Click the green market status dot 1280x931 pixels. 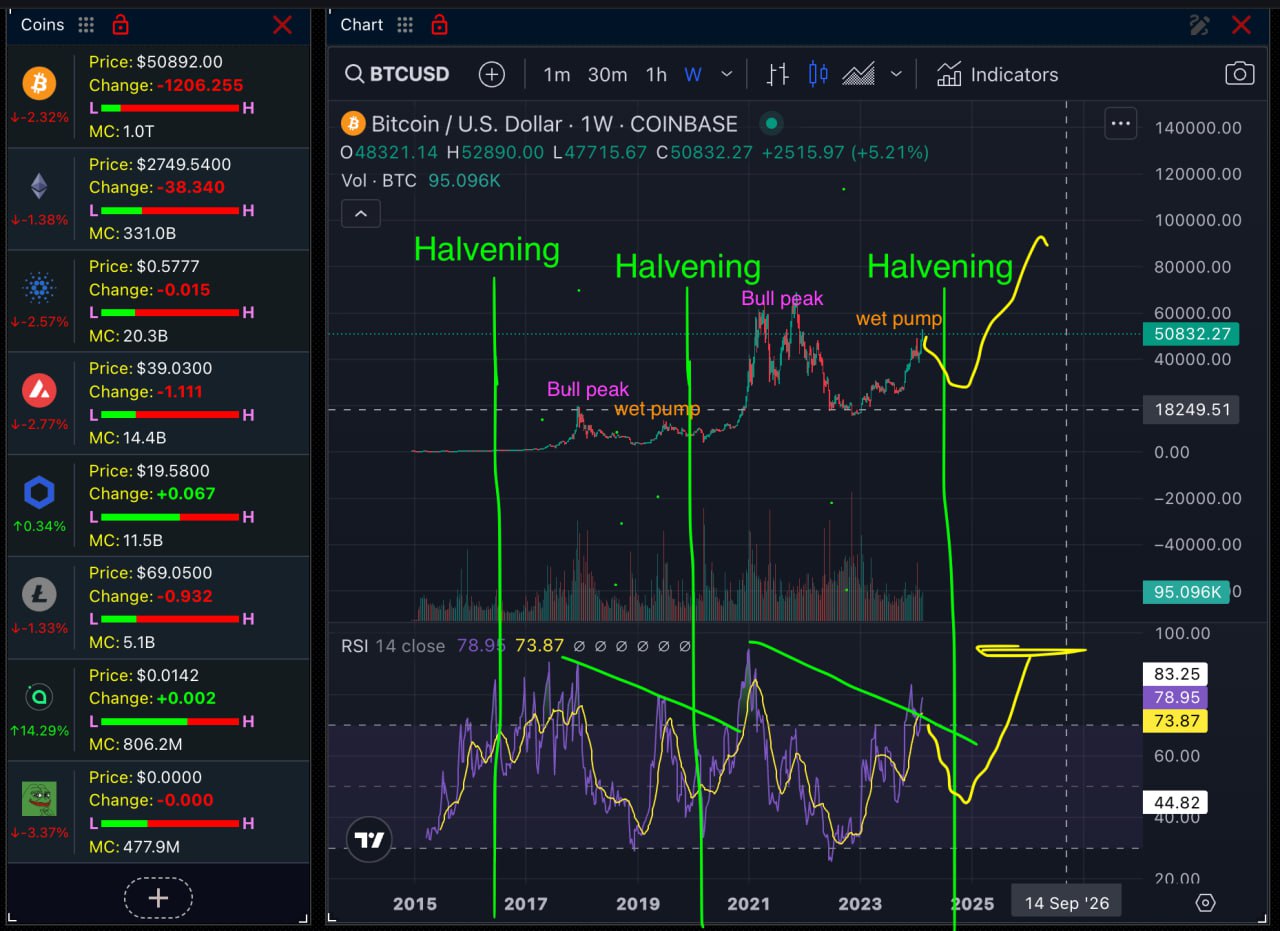point(771,124)
